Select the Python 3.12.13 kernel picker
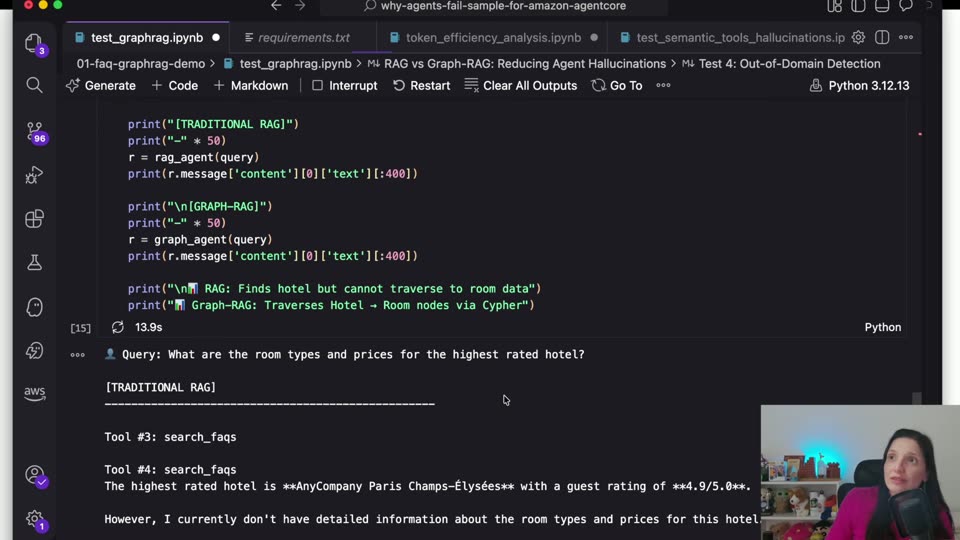The width and height of the screenshot is (960, 540). pyautogui.click(x=860, y=86)
